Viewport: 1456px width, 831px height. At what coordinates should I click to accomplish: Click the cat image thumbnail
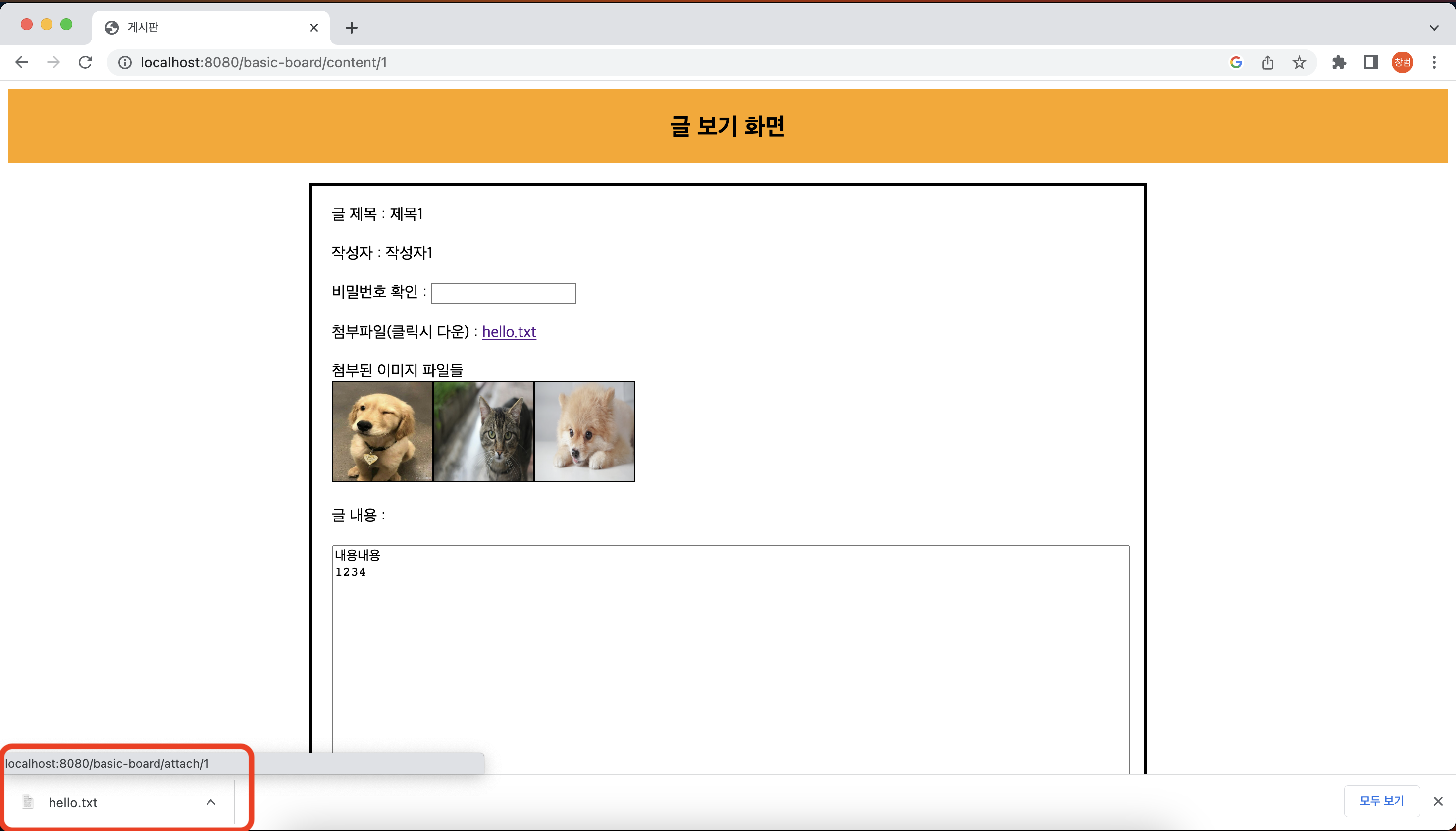tap(482, 431)
